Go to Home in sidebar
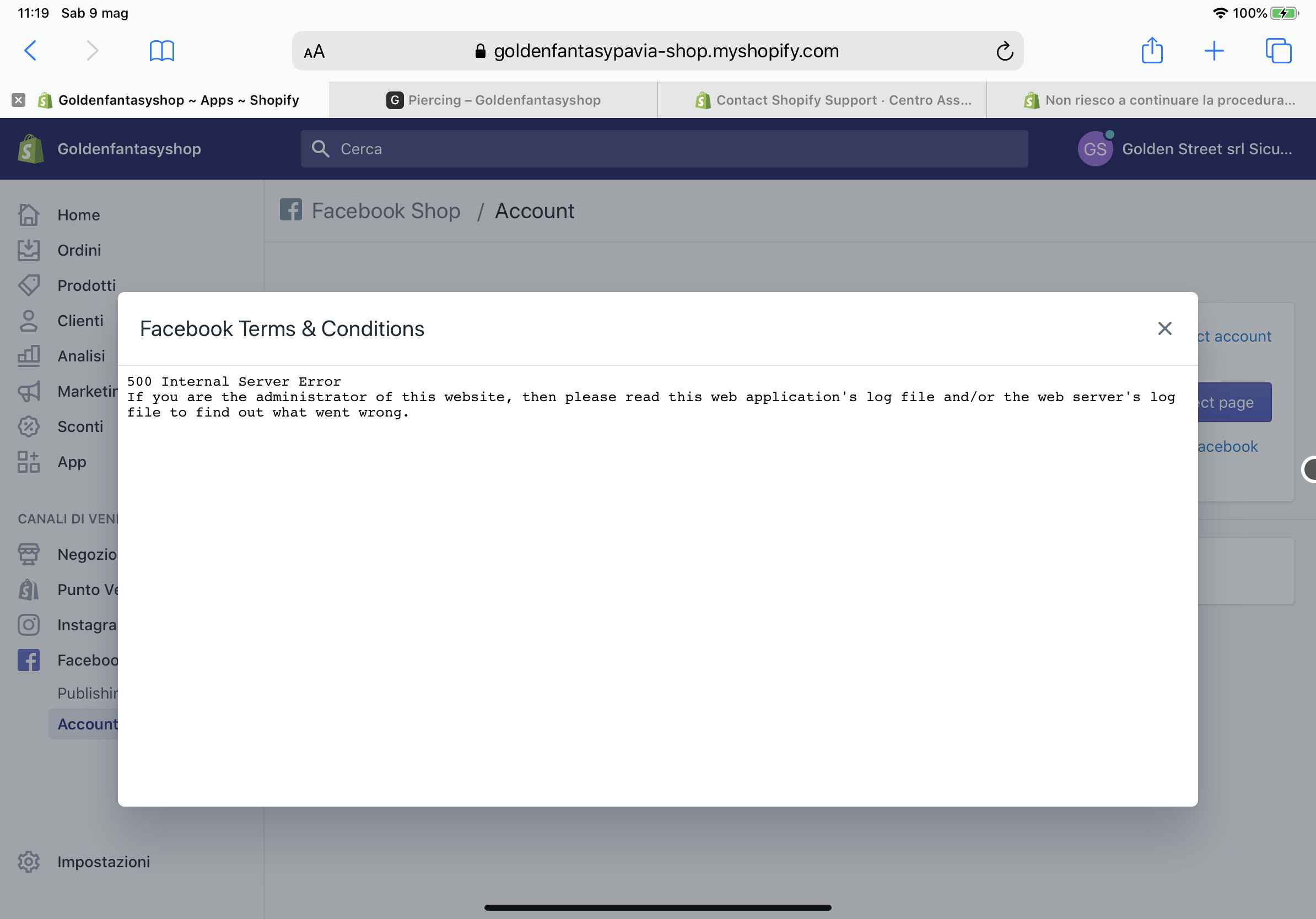 tap(78, 215)
